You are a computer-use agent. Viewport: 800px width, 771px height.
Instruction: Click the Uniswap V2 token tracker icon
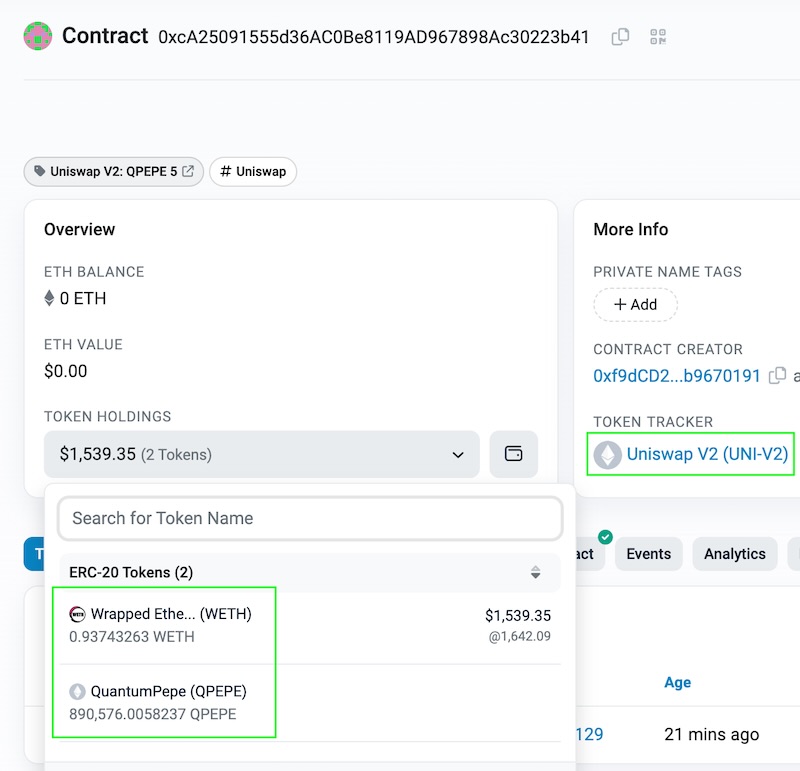[607, 455]
